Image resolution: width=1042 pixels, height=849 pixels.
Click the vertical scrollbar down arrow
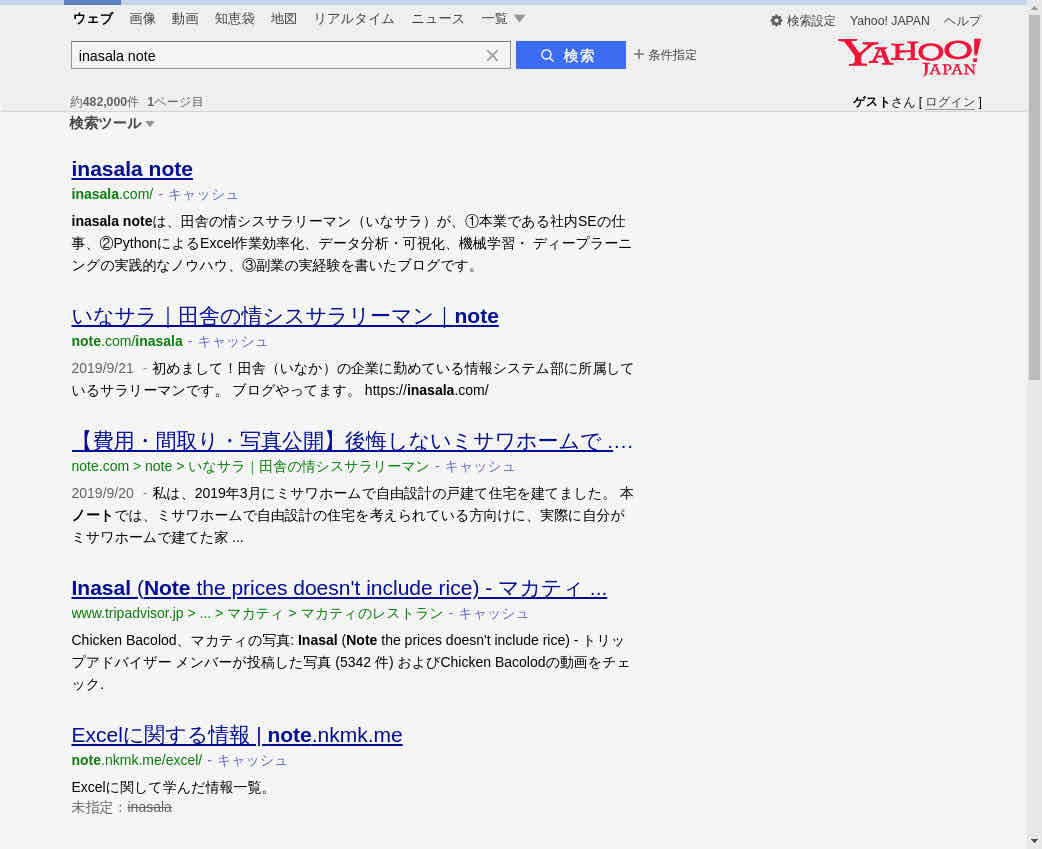[1034, 840]
